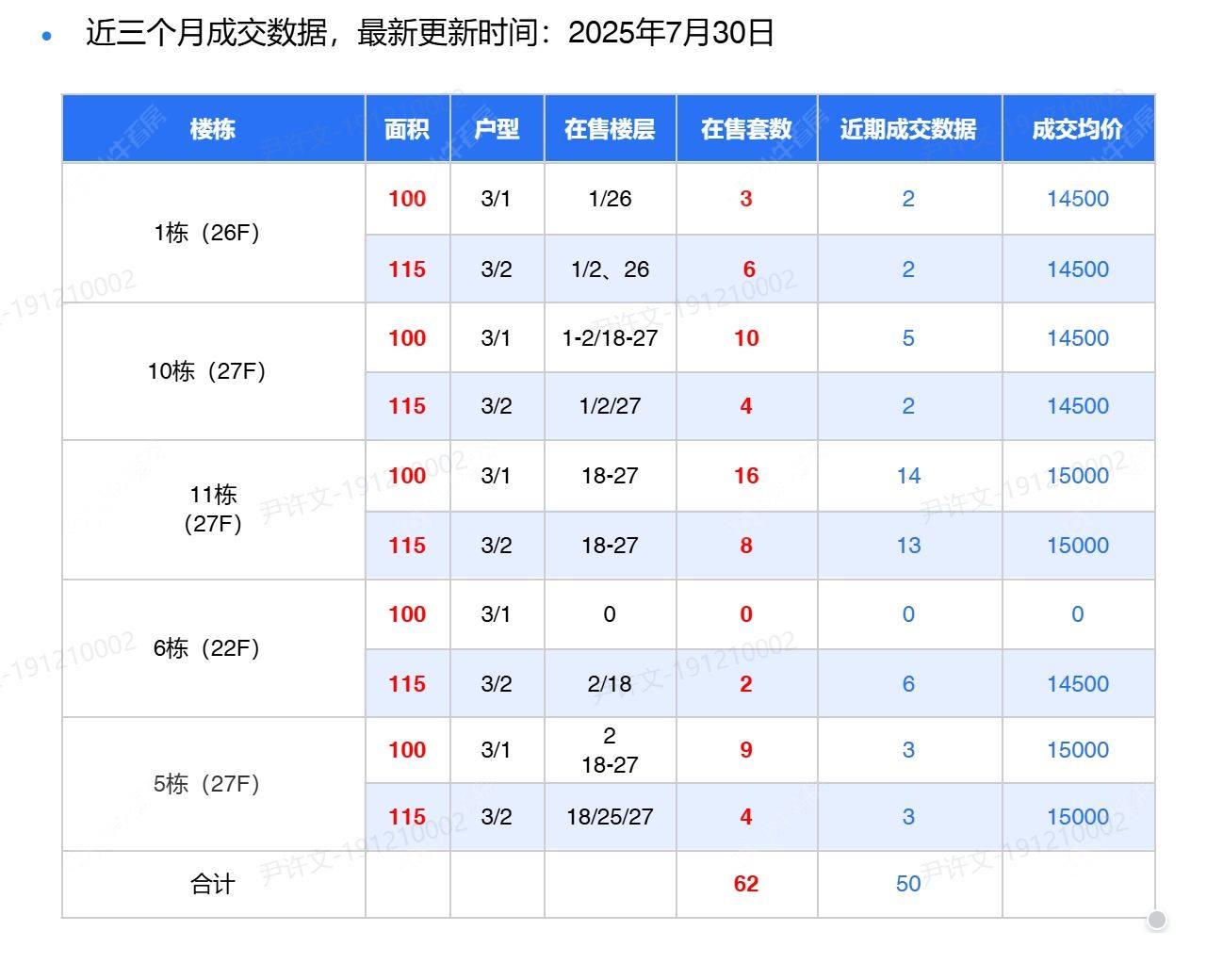Click the 合计 total row label
Viewport: 1223px width, 980px height.
[x=213, y=884]
